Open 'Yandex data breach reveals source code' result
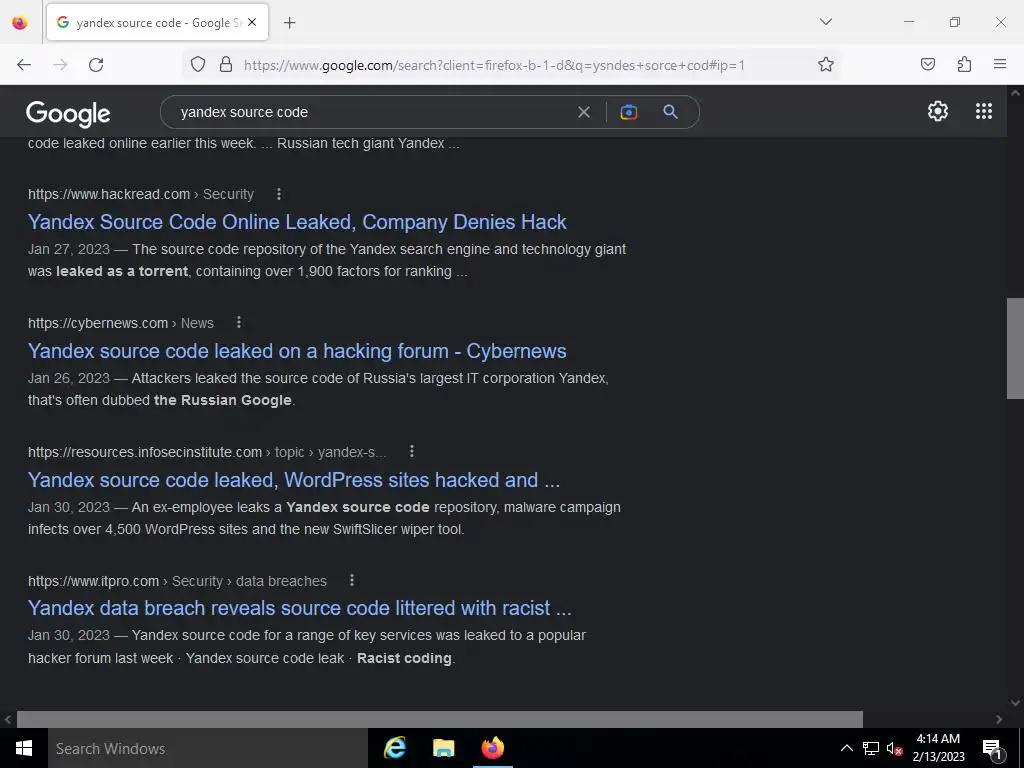 tap(300, 608)
